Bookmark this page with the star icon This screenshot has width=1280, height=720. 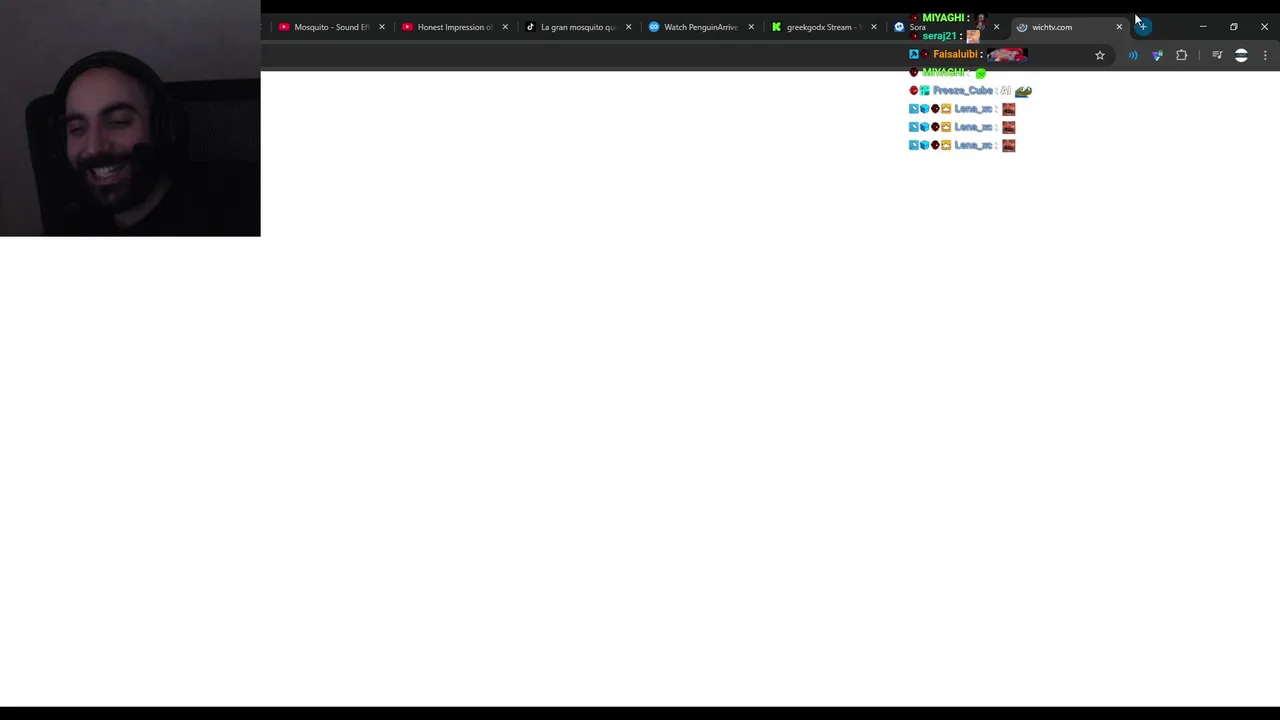click(x=1100, y=55)
